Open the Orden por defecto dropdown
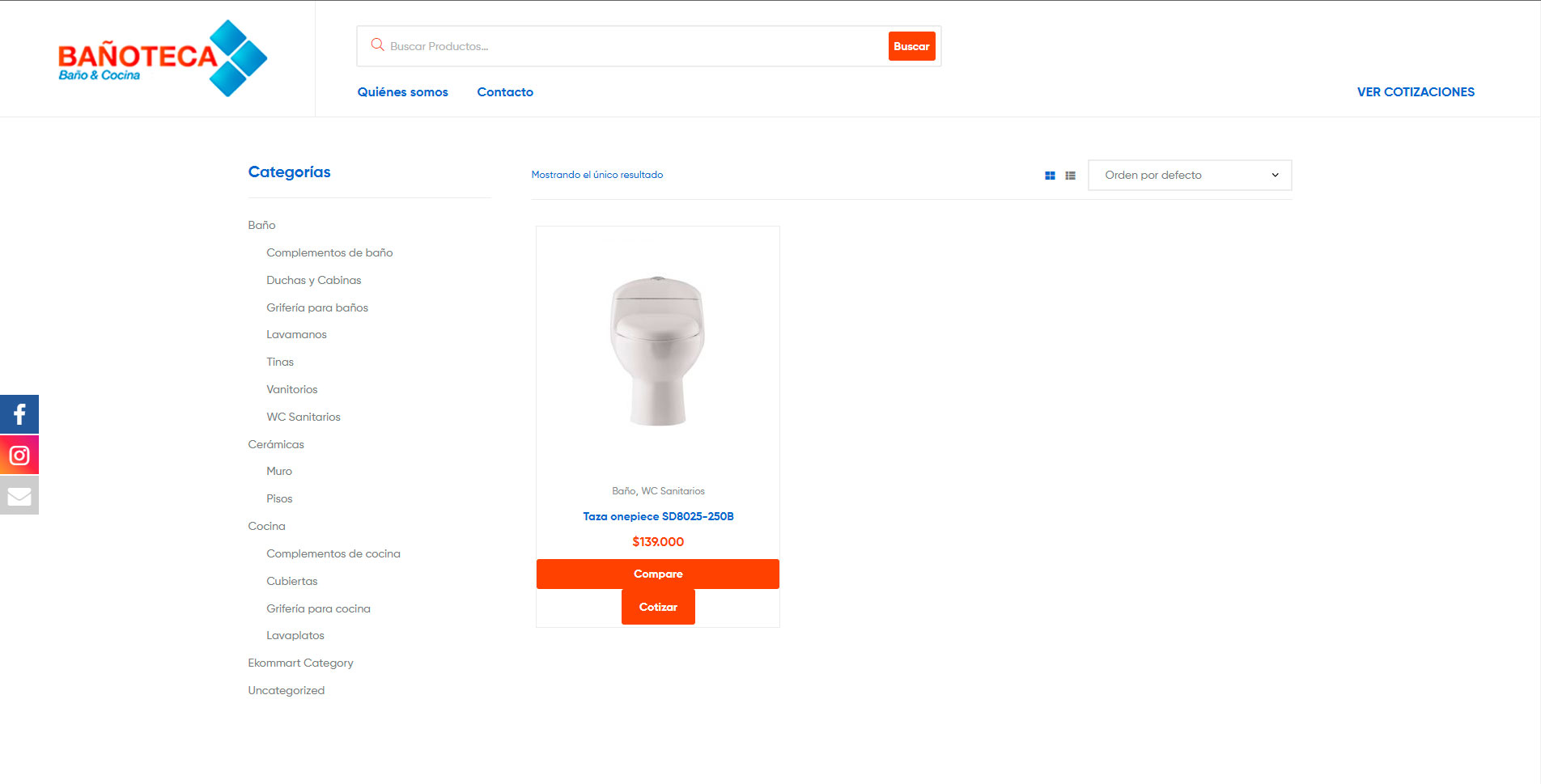 pos(1189,176)
